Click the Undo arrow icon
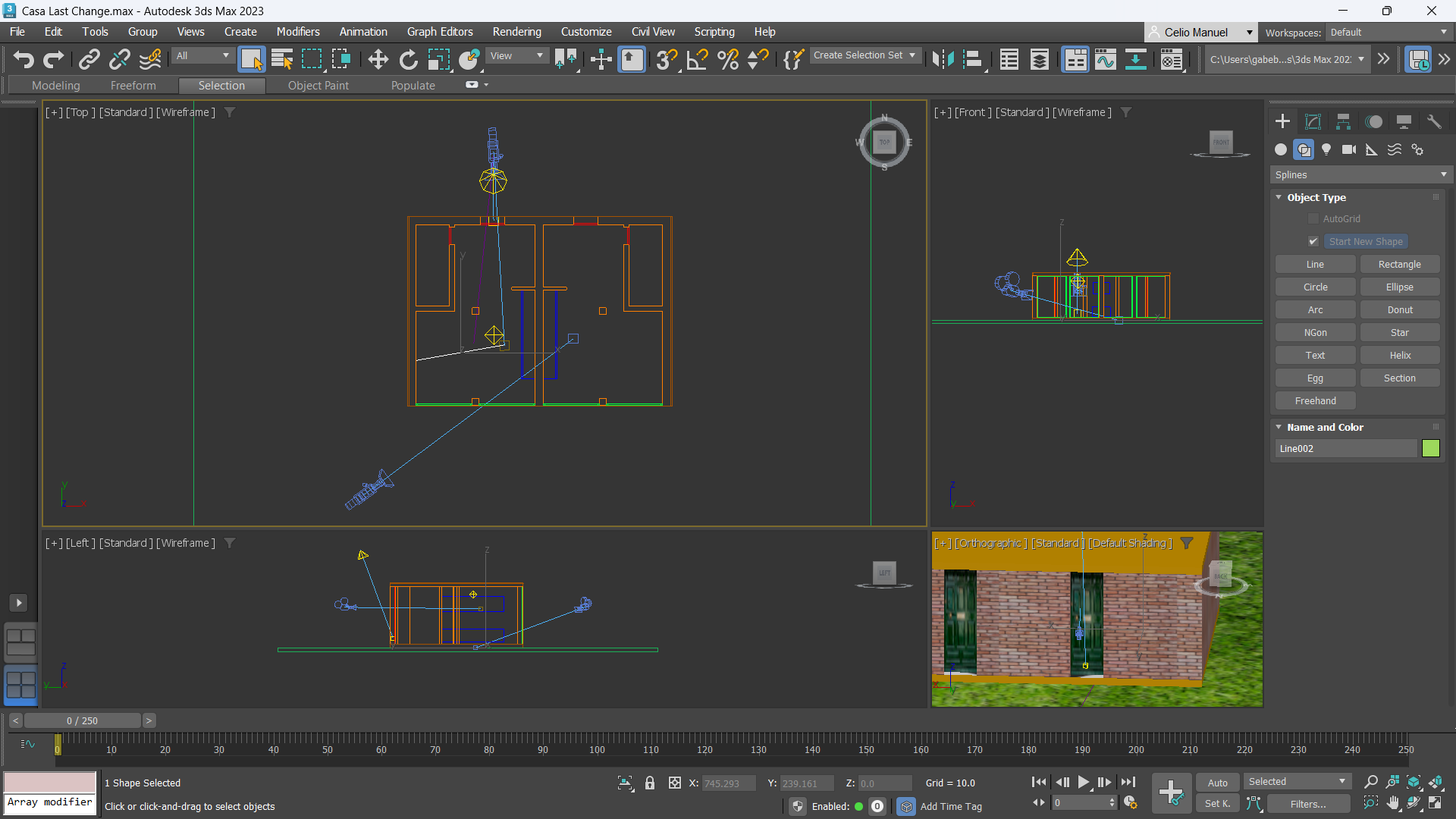The width and height of the screenshot is (1456, 819). pyautogui.click(x=24, y=59)
